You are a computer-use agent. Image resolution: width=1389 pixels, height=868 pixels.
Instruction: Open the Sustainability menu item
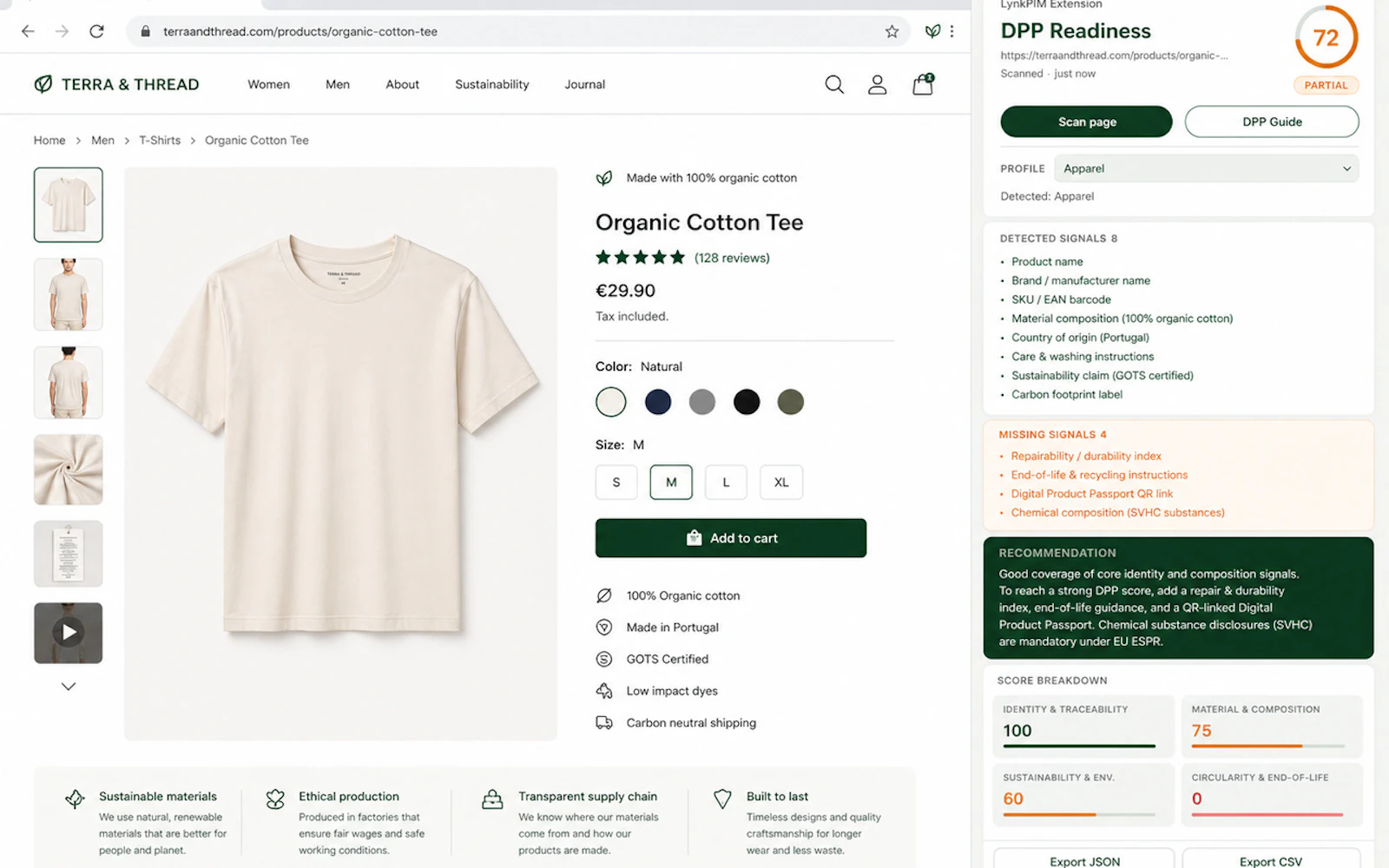click(492, 84)
